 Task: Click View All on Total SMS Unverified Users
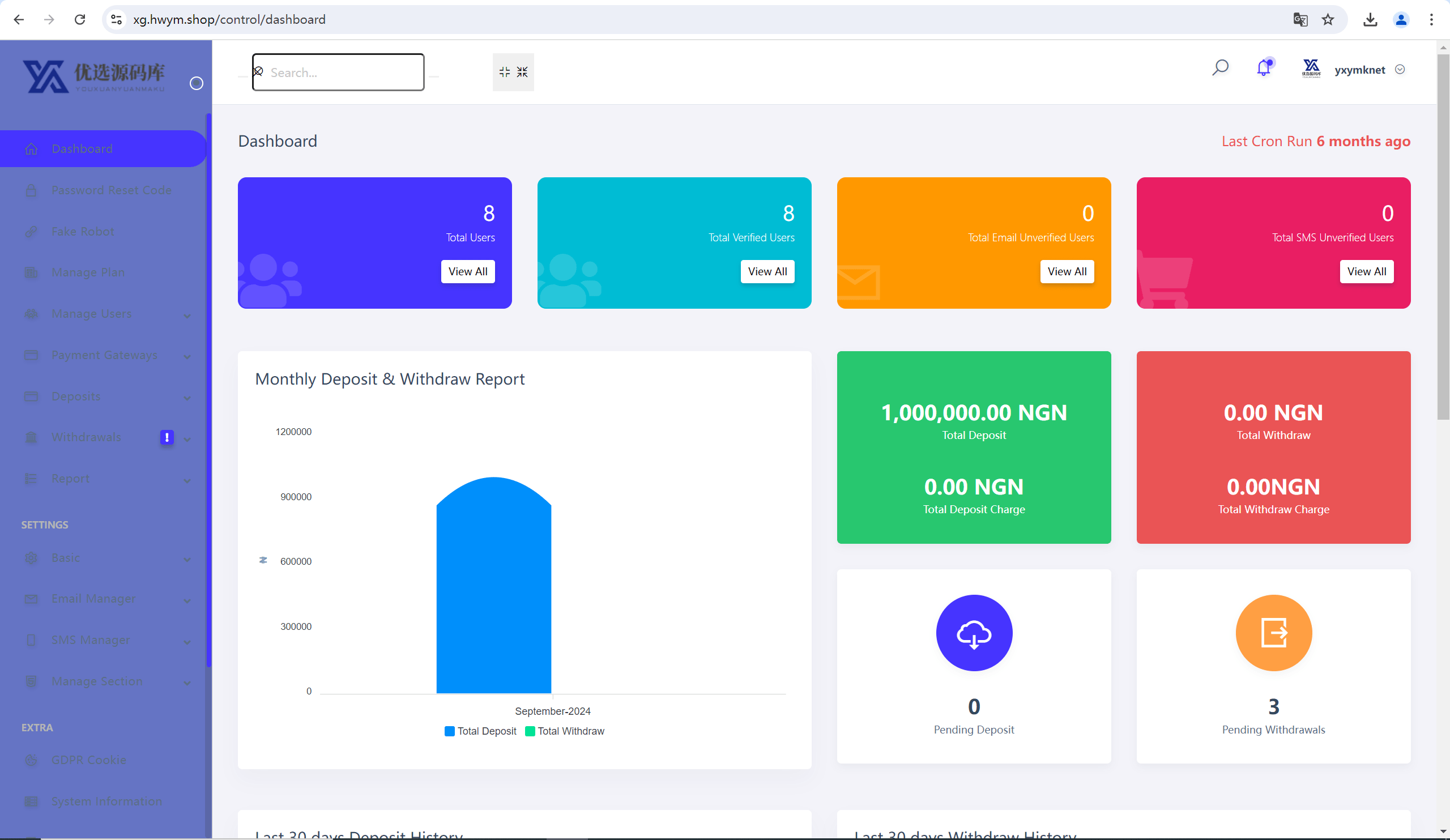(1367, 271)
